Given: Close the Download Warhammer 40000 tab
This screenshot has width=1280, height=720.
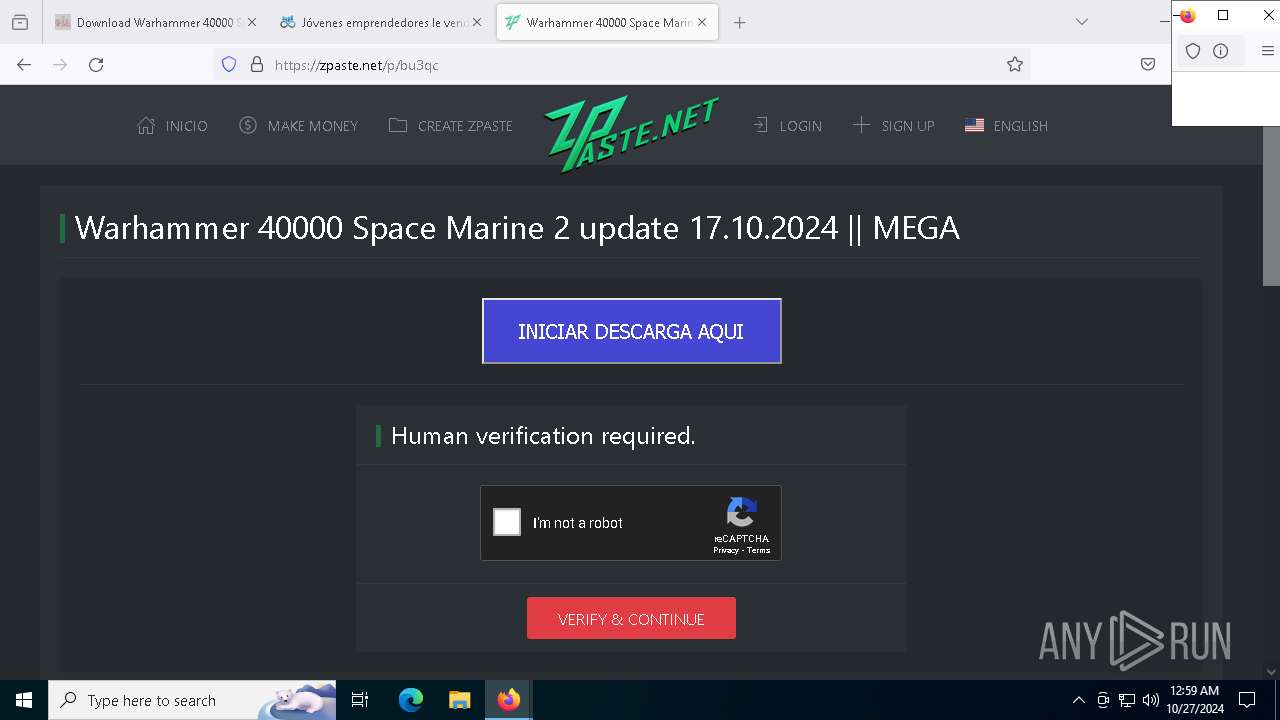Looking at the screenshot, I should [251, 22].
